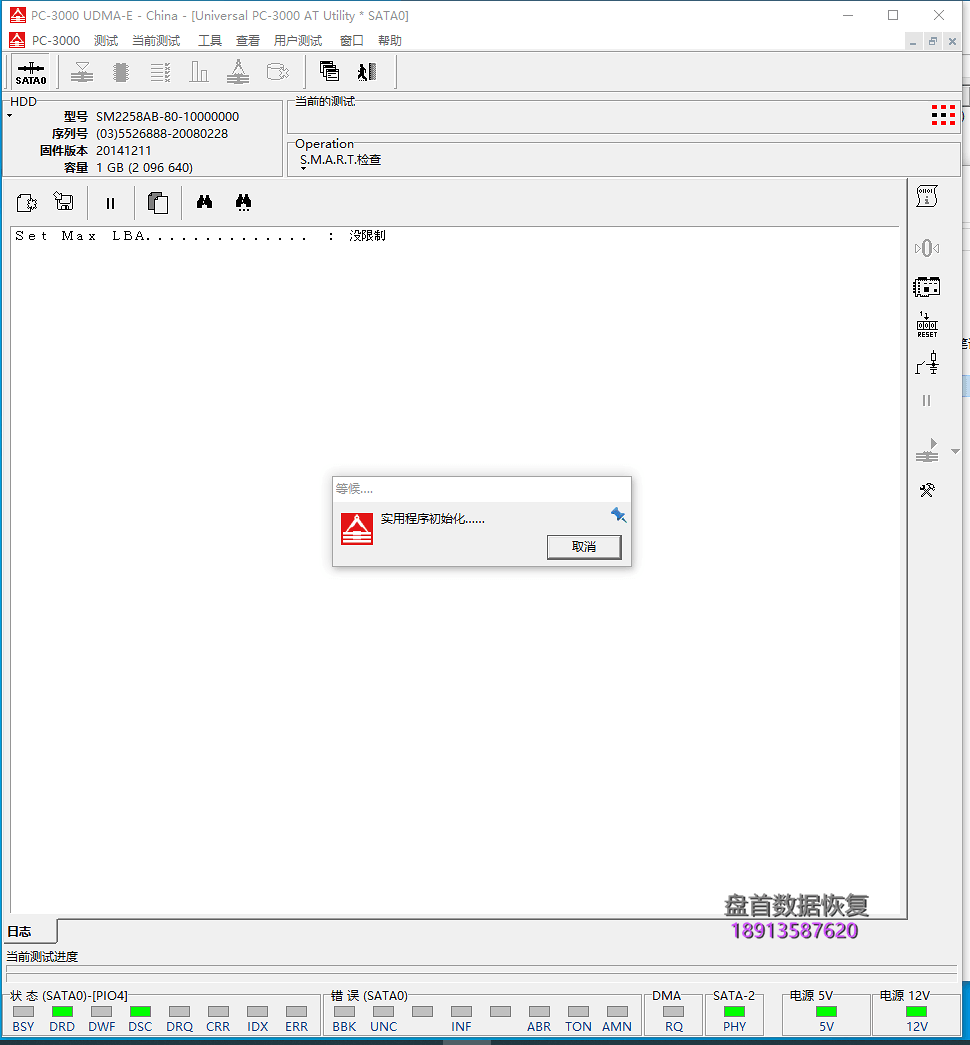Click the red PC-3000 logo in the dialog
Image resolution: width=970 pixels, height=1045 pixels.
(x=357, y=529)
